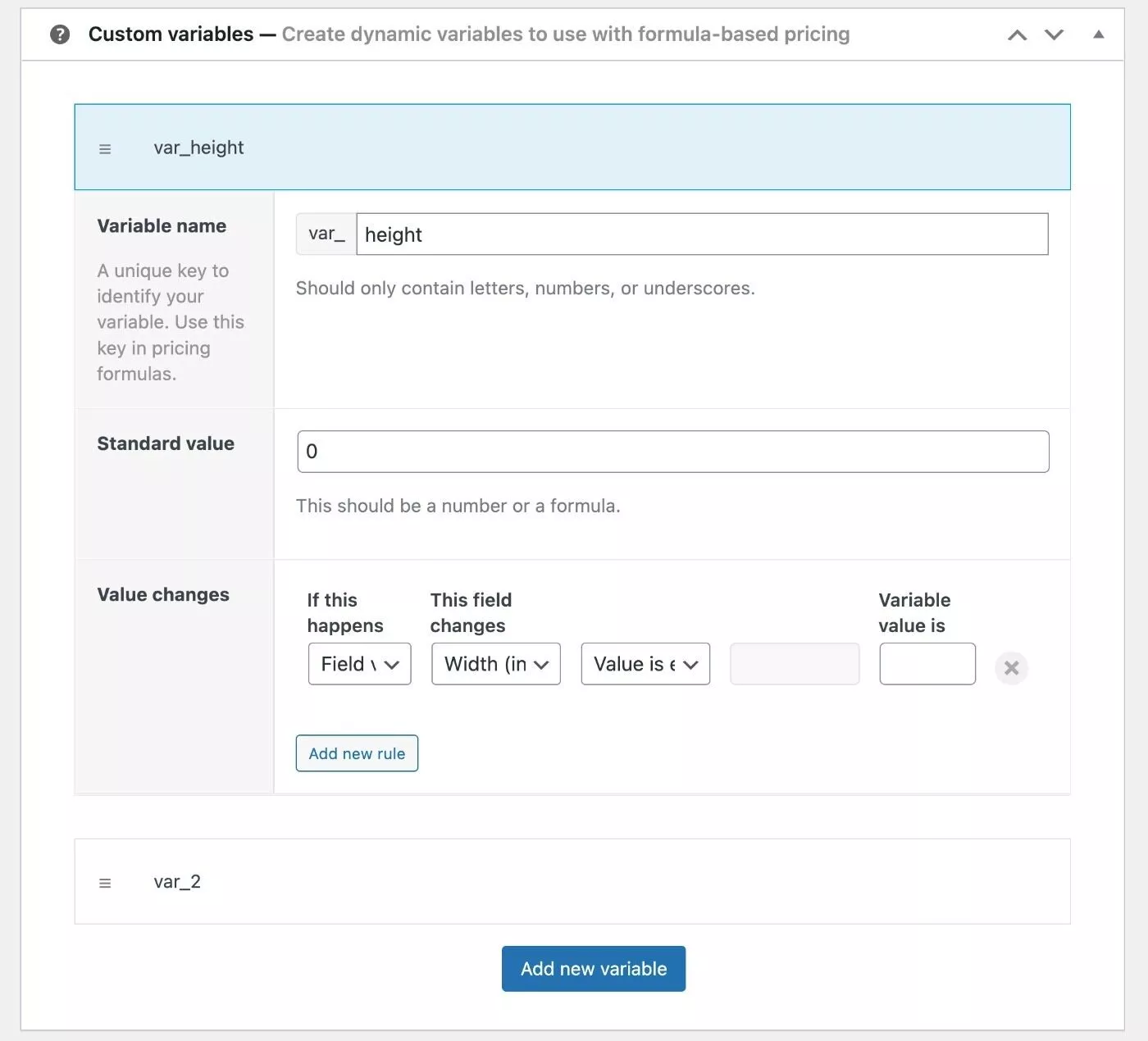Click the Add new rule button
This screenshot has height=1041, width=1148.
pos(357,753)
